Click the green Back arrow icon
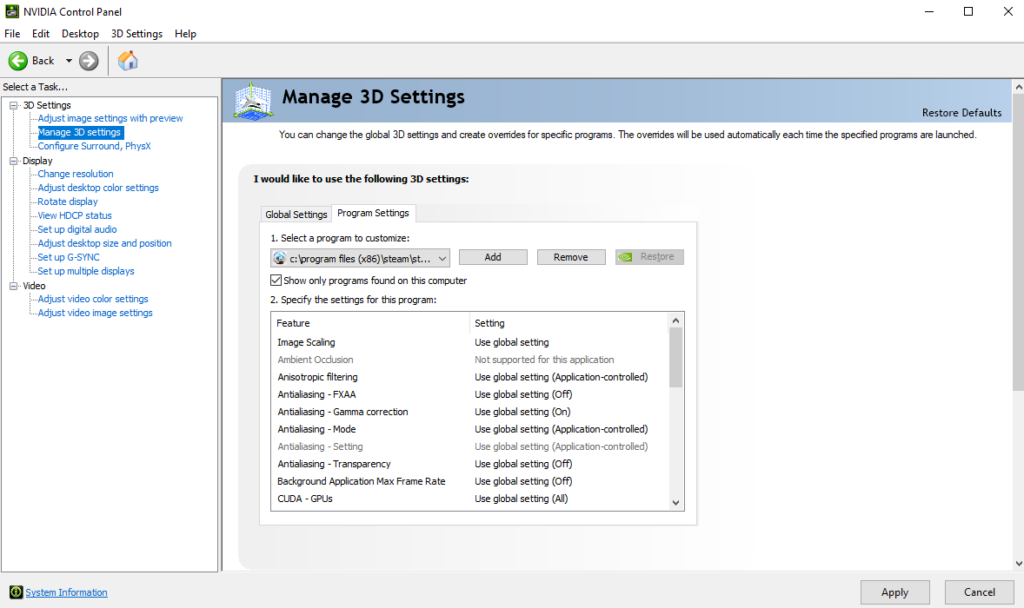 tap(18, 61)
